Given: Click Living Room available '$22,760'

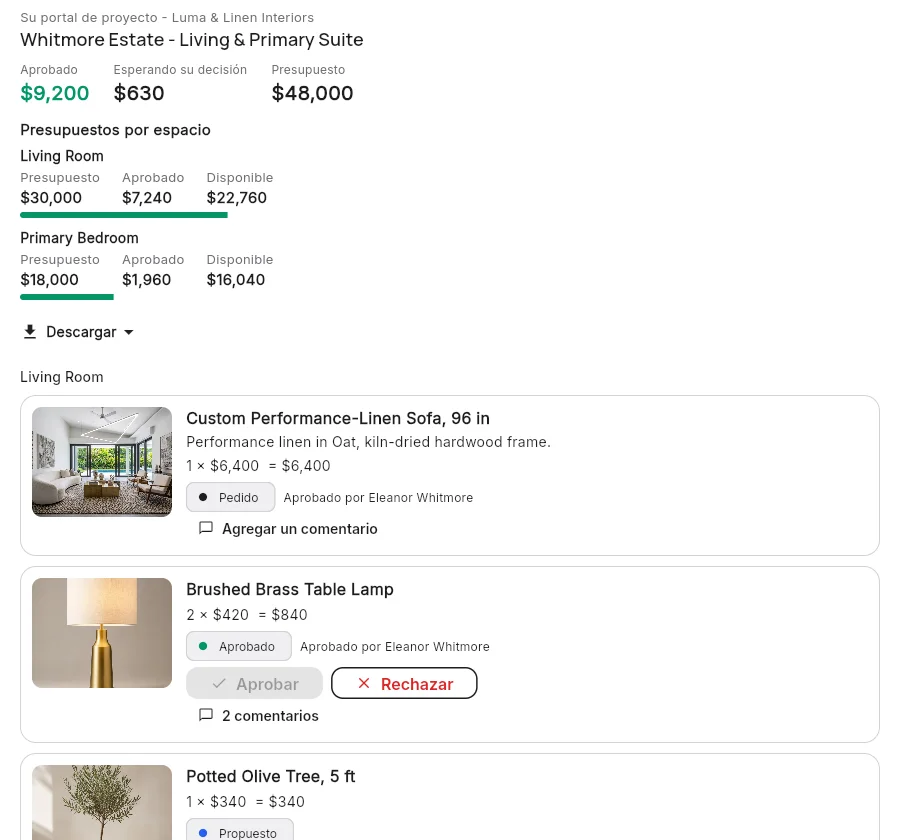Looking at the screenshot, I should [236, 198].
